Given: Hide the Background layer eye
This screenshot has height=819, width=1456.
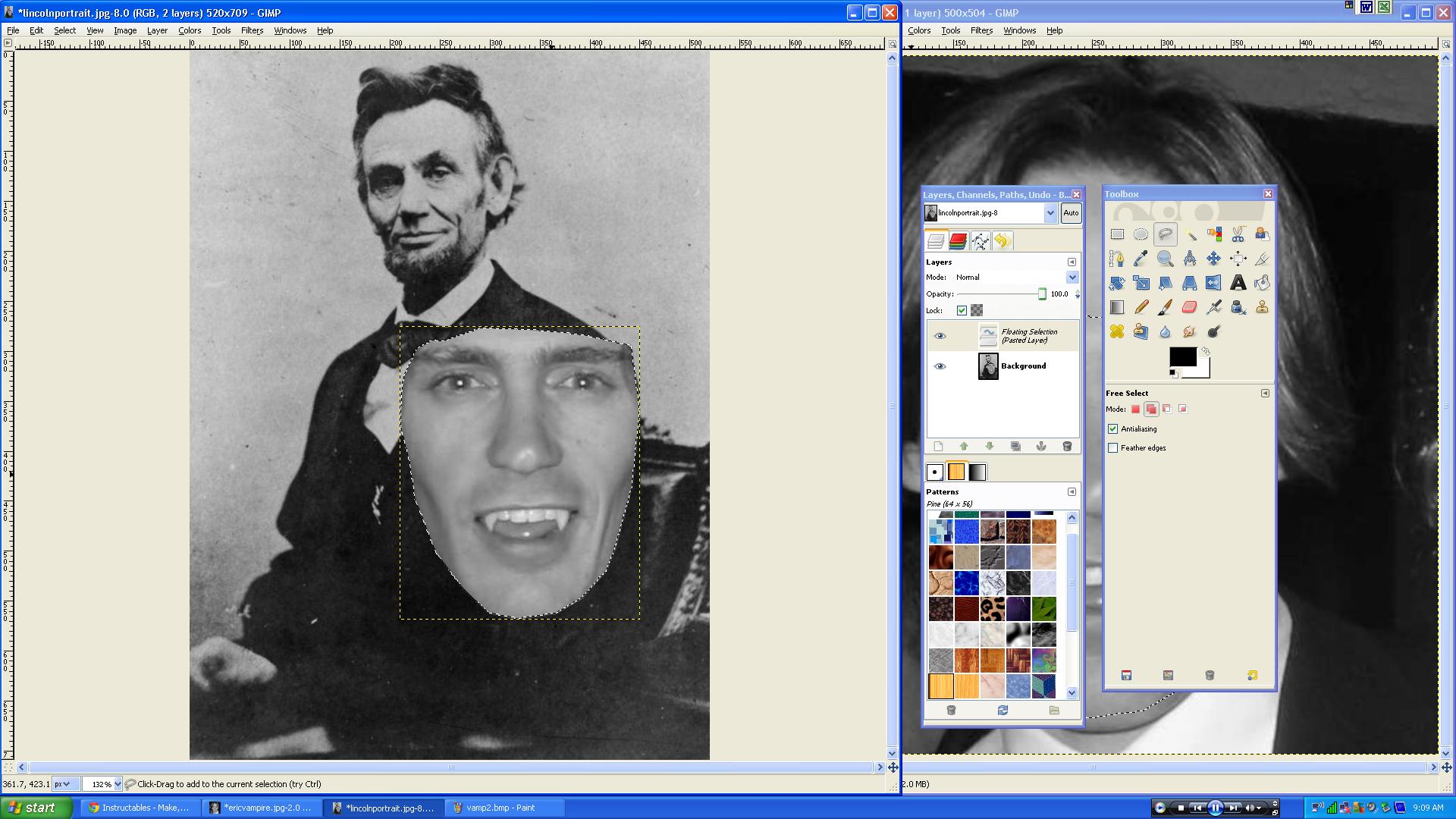Looking at the screenshot, I should coord(940,366).
